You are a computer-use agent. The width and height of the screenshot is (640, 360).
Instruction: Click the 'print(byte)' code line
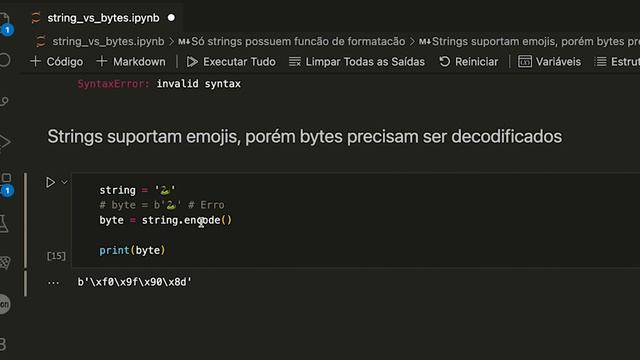coord(132,250)
